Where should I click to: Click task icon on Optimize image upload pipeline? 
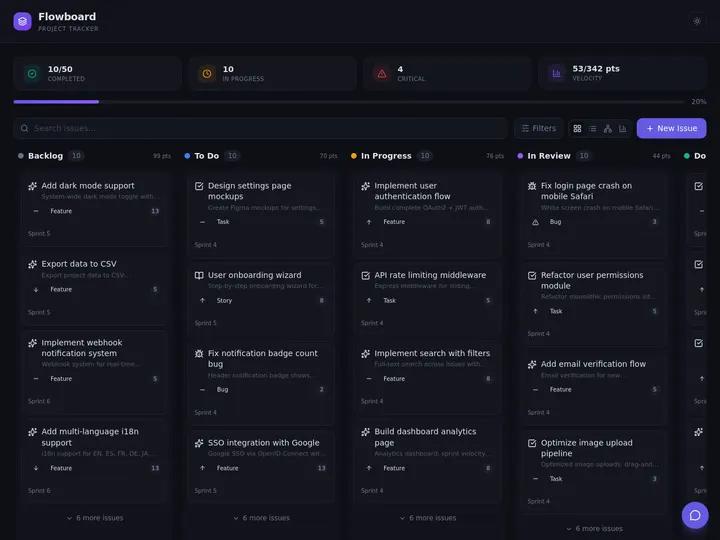532,443
